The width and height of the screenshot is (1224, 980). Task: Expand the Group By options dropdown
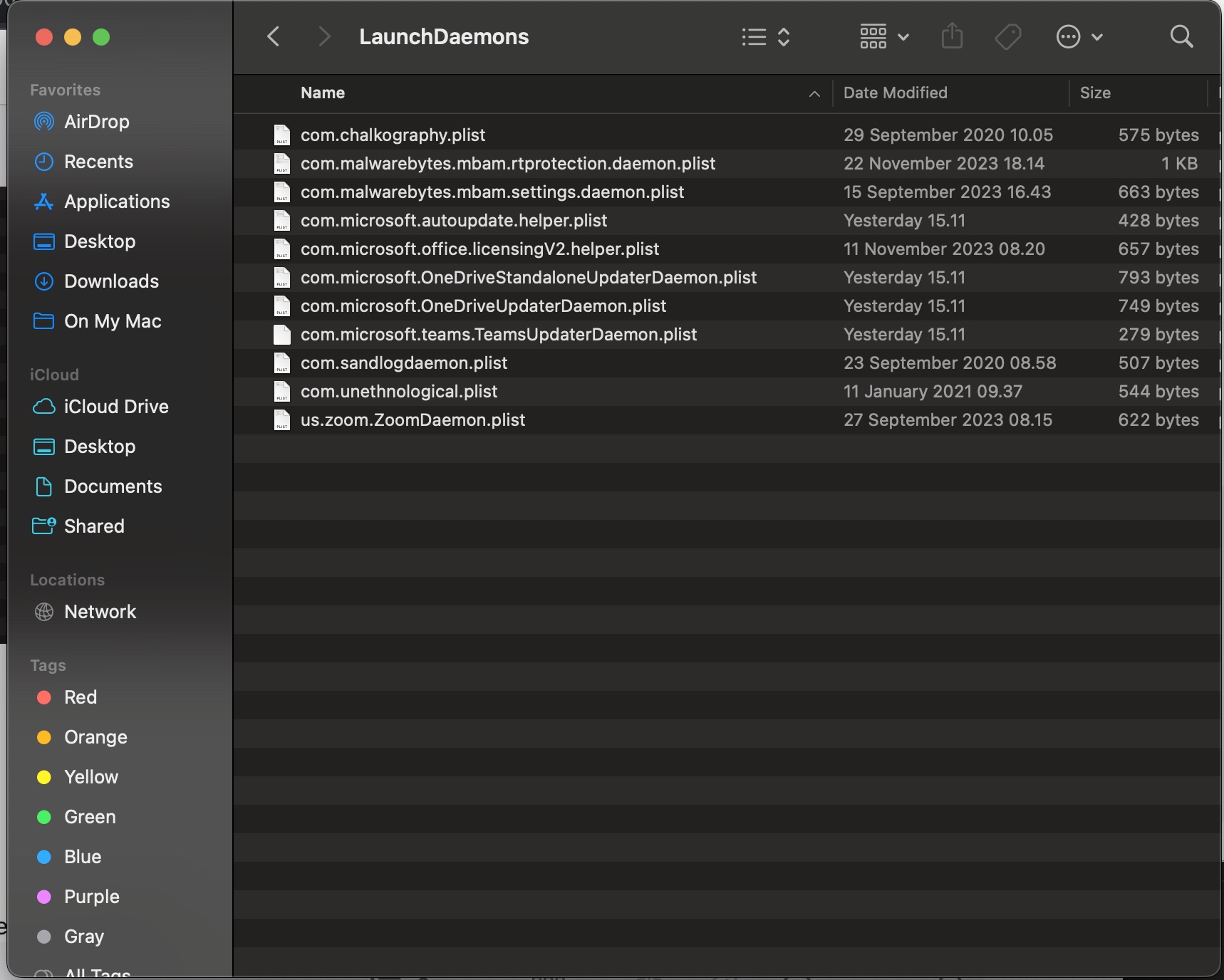(884, 36)
